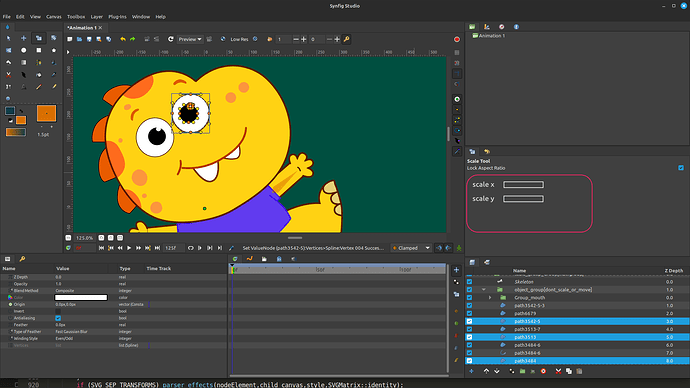
Task: Click the zoom level 125.0% field
Action: (84, 238)
